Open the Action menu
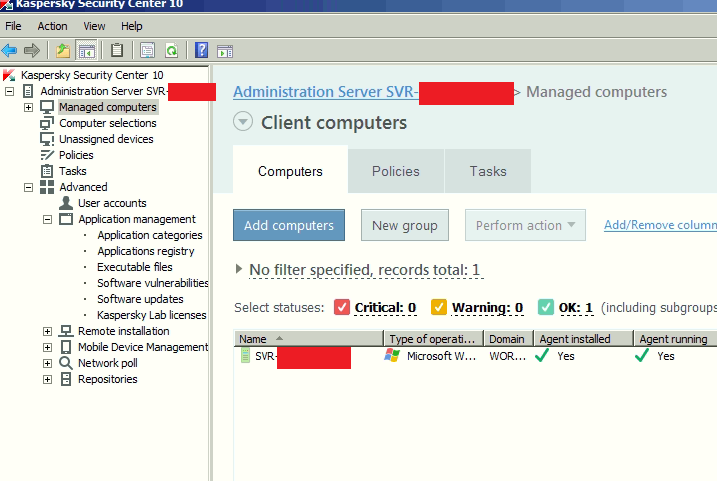 point(52,26)
